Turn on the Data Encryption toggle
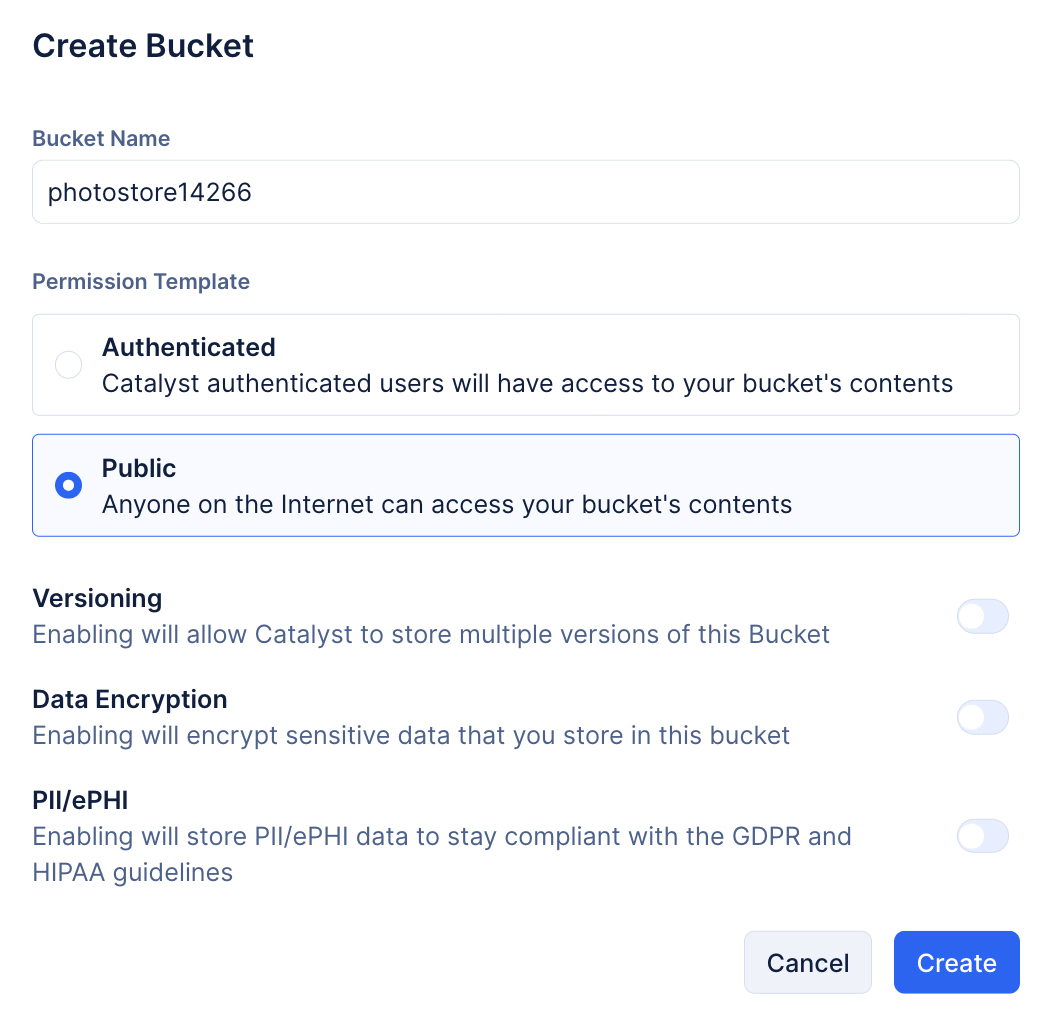Image resolution: width=1054 pixels, height=1030 pixels. [982, 718]
